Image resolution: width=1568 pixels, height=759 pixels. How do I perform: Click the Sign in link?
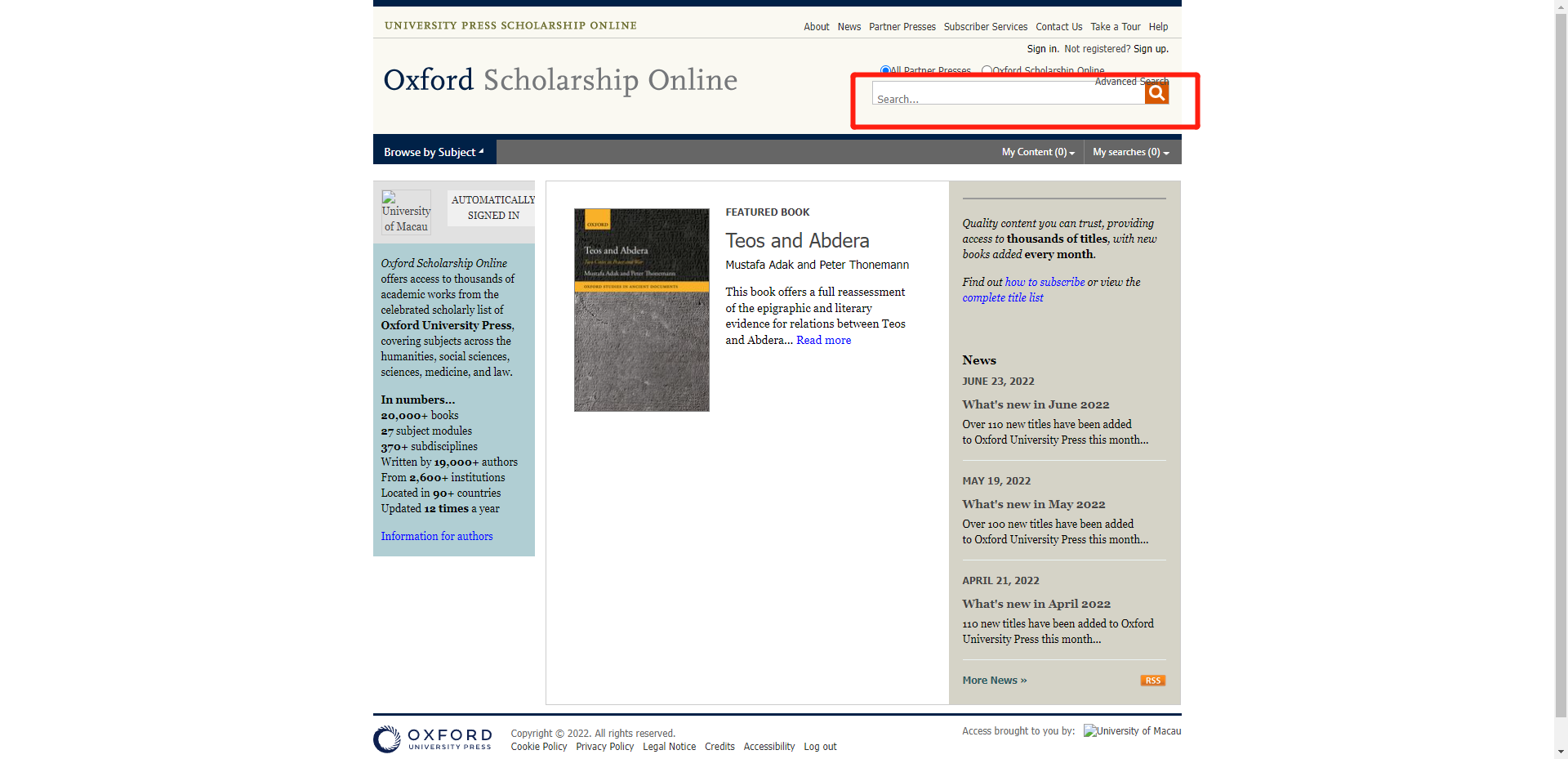[x=1042, y=49]
